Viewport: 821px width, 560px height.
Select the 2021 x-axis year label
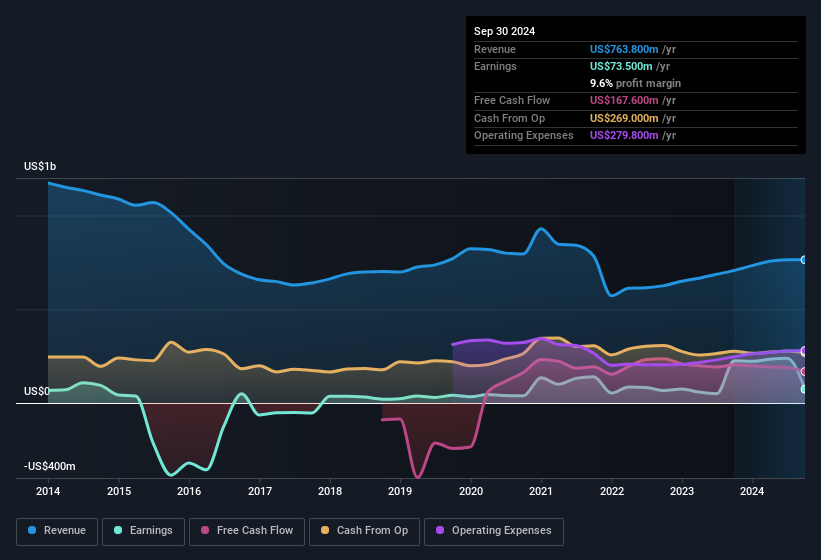pos(541,491)
